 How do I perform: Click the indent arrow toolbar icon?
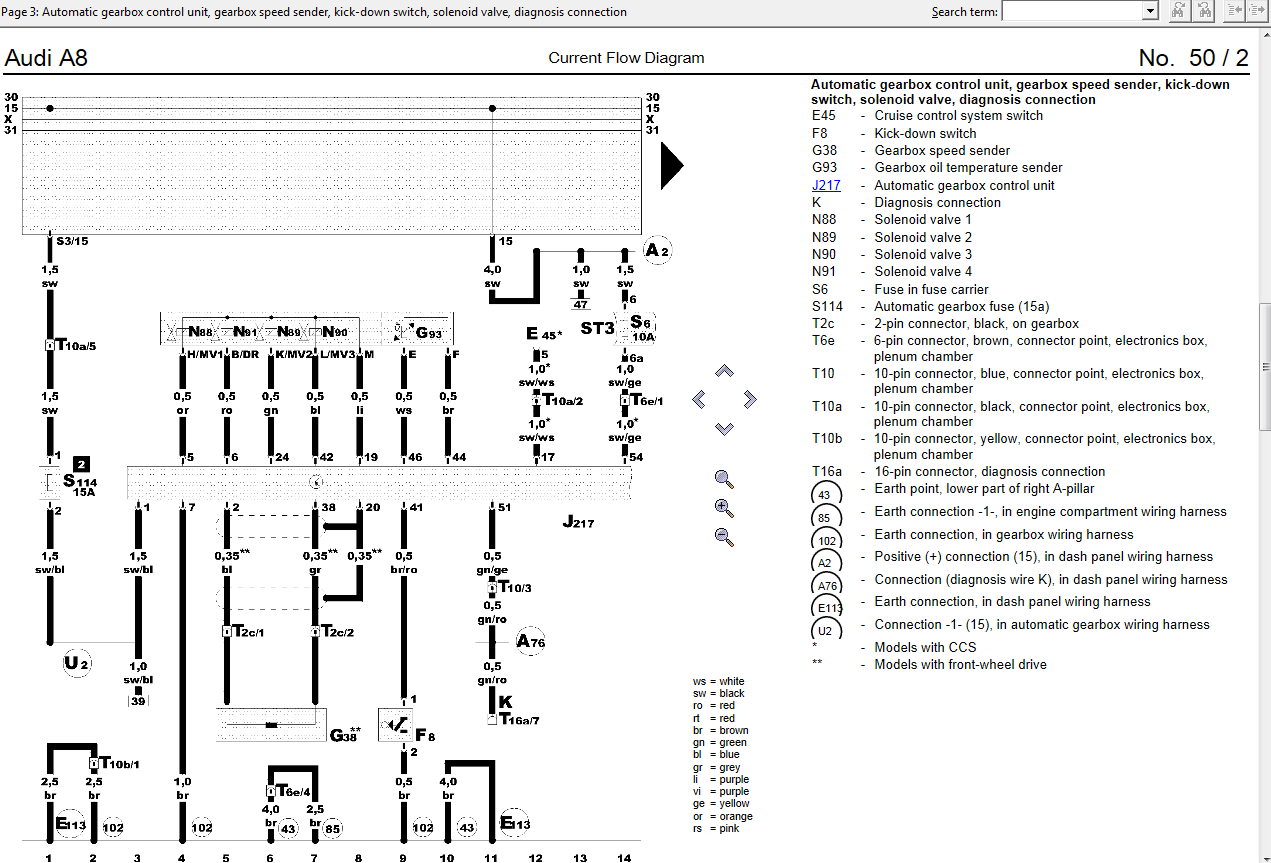(1257, 11)
